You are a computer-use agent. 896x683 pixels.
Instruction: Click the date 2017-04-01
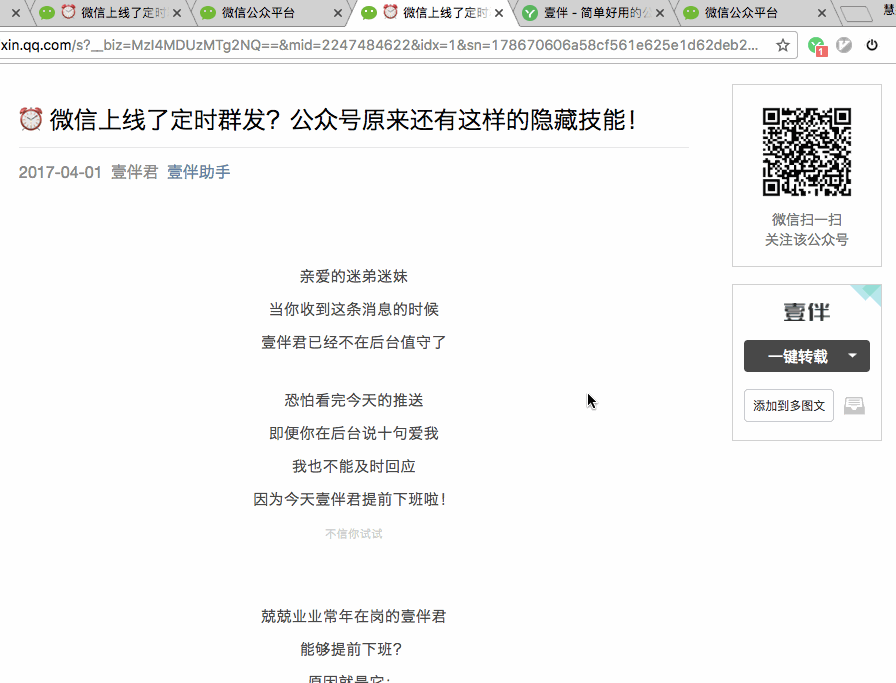tap(60, 172)
